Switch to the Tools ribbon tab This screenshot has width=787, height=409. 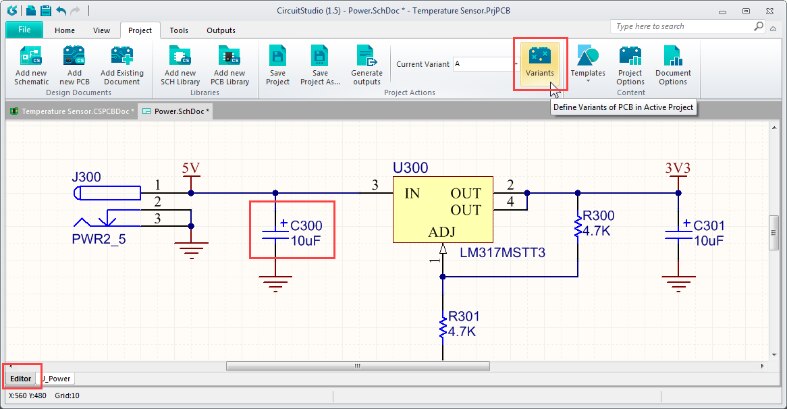(179, 30)
